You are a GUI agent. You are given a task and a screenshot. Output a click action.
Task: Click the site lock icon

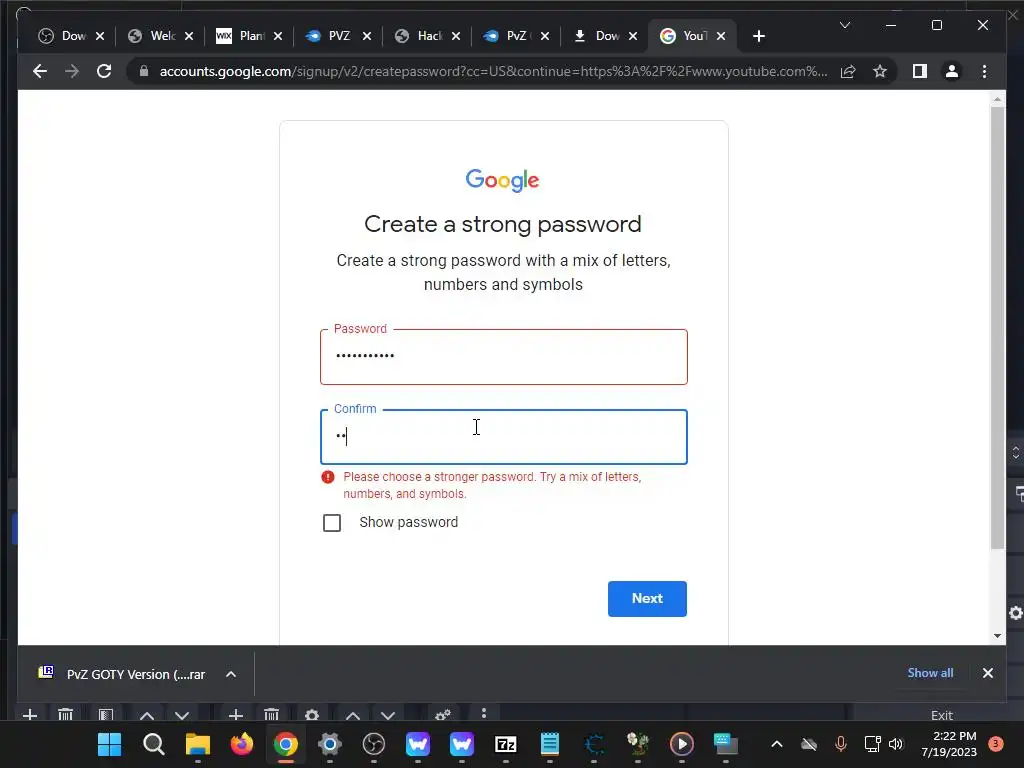[x=144, y=71]
